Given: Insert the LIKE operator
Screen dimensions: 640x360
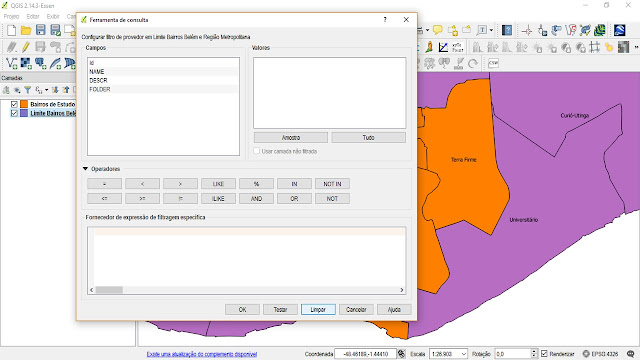Looking at the screenshot, I should click(218, 184).
